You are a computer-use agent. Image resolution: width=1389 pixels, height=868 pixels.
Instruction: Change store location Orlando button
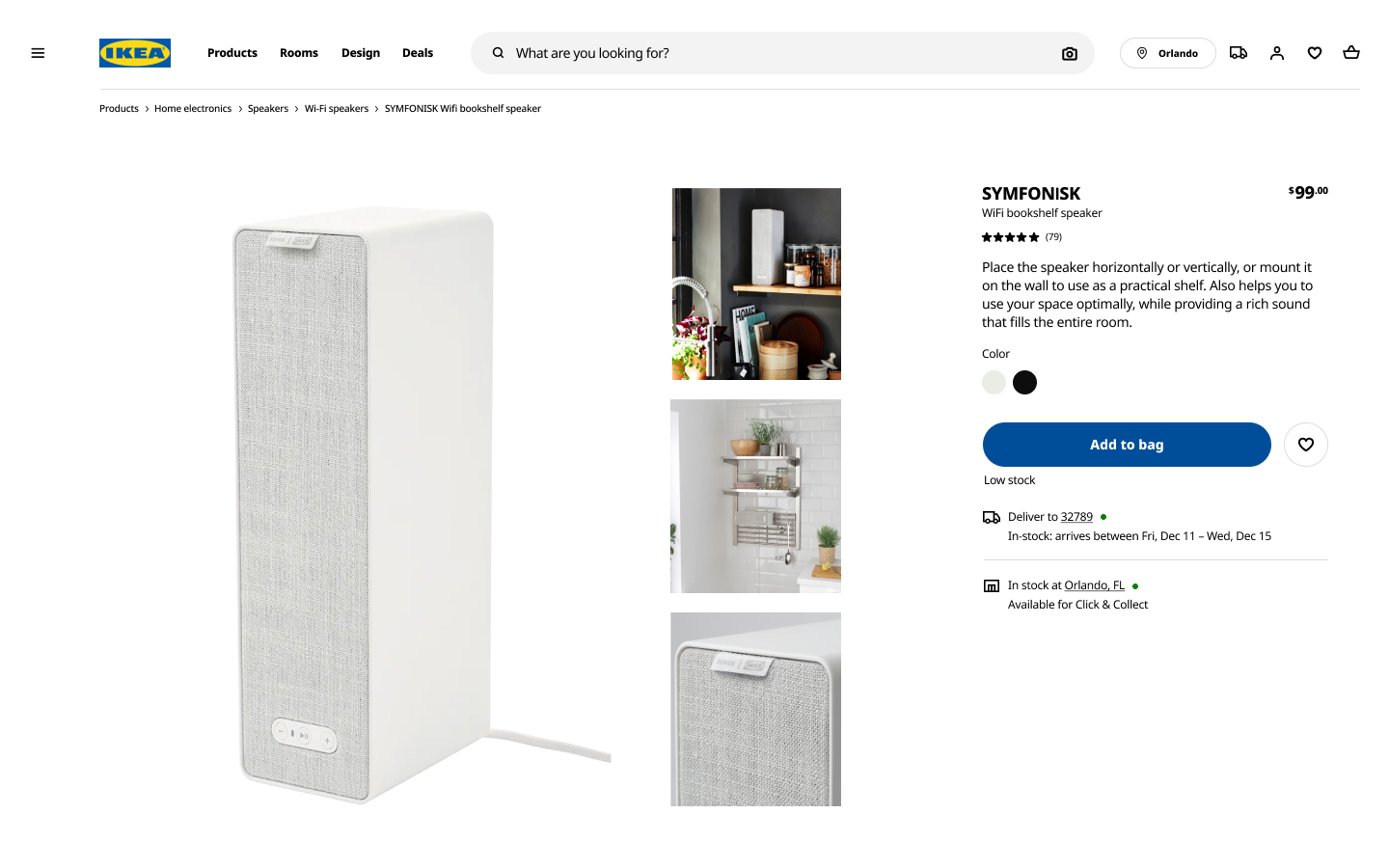1167,53
